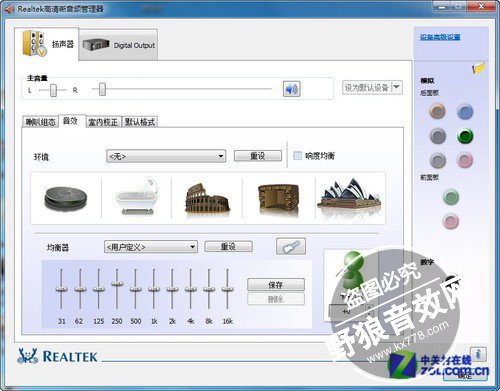The width and height of the screenshot is (500, 391).
Task: Open the Digital Output device tab
Action: coord(118,45)
